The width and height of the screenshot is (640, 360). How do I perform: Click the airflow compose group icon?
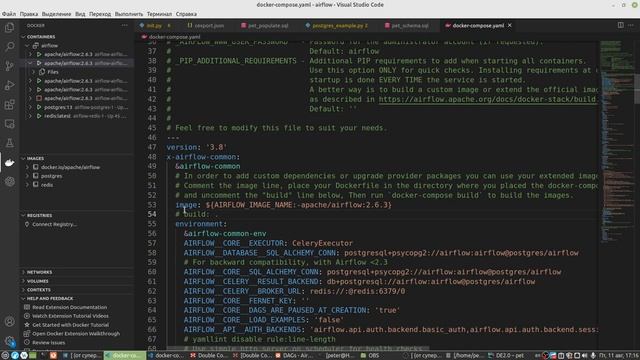click(36, 46)
